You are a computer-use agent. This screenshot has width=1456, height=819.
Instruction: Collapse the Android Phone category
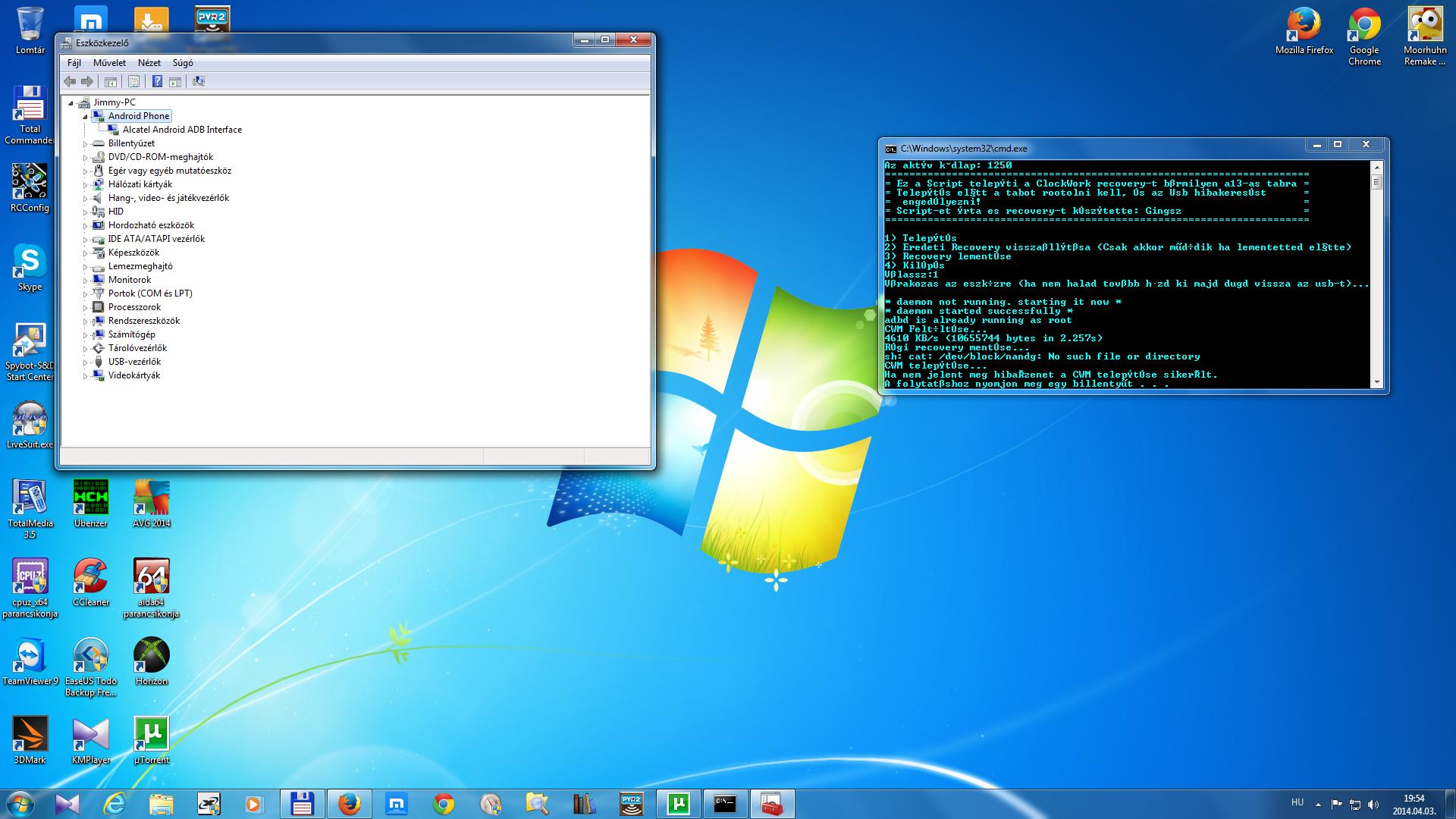85,116
